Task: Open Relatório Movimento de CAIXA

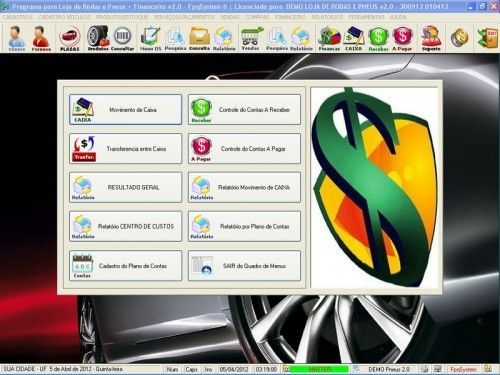Action: pos(244,187)
